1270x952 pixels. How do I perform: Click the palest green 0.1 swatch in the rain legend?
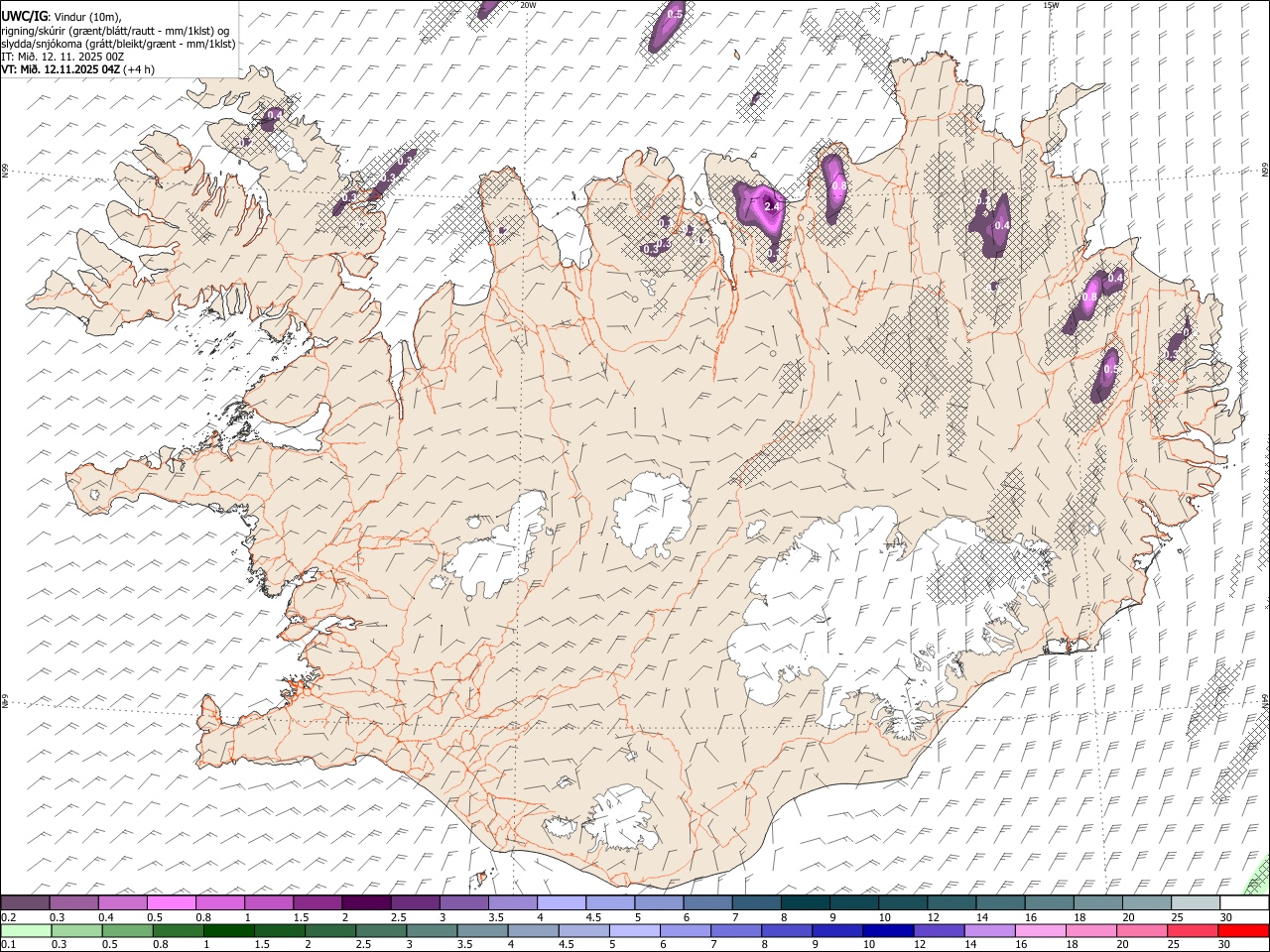click(x=26, y=930)
